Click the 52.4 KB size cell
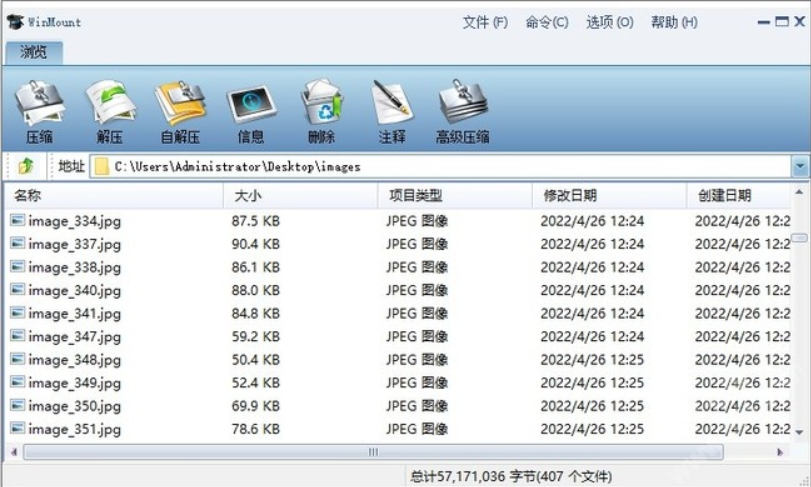Viewport: 811px width, 487px height. coord(256,383)
